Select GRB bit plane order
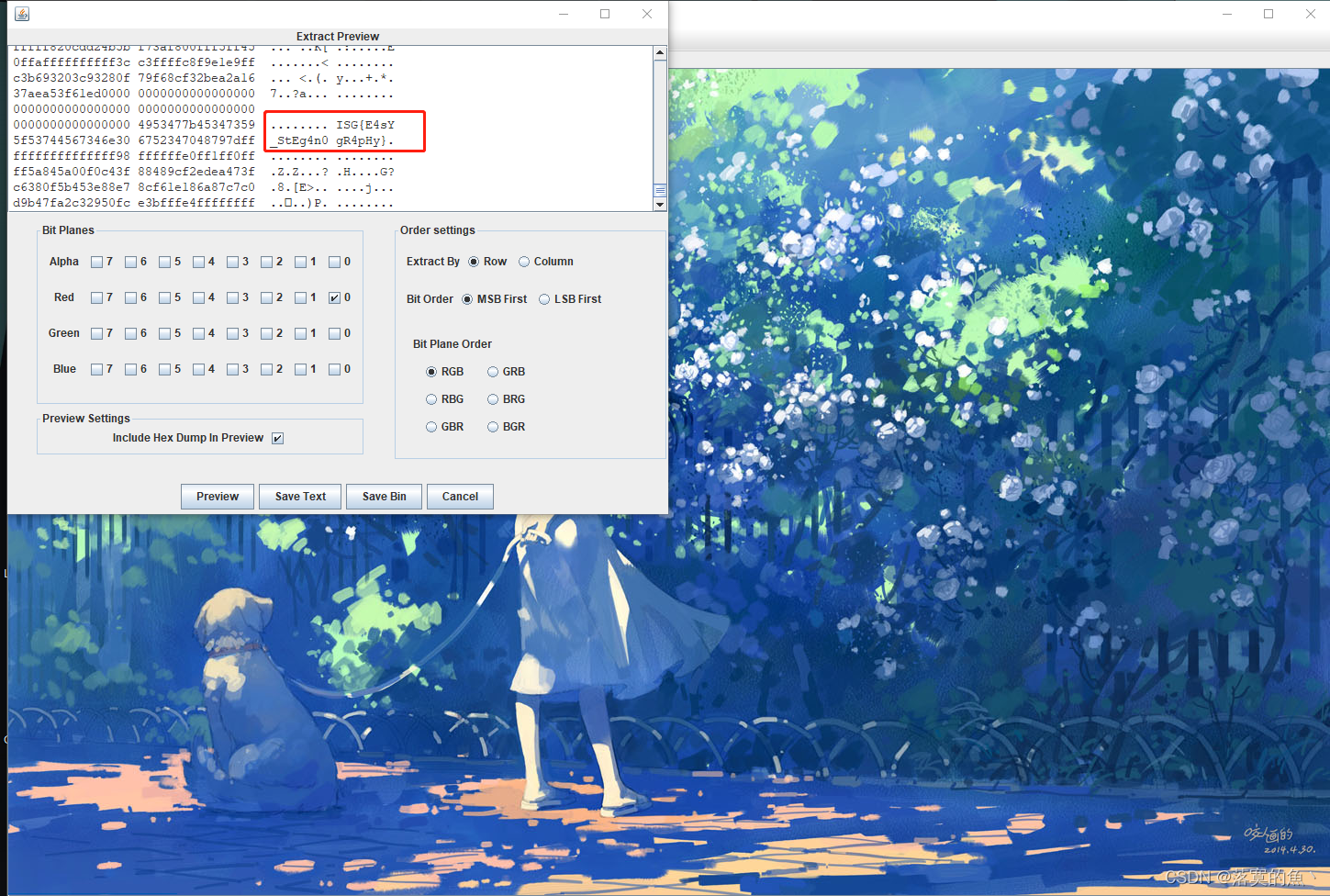Image resolution: width=1330 pixels, height=896 pixels. click(x=493, y=372)
